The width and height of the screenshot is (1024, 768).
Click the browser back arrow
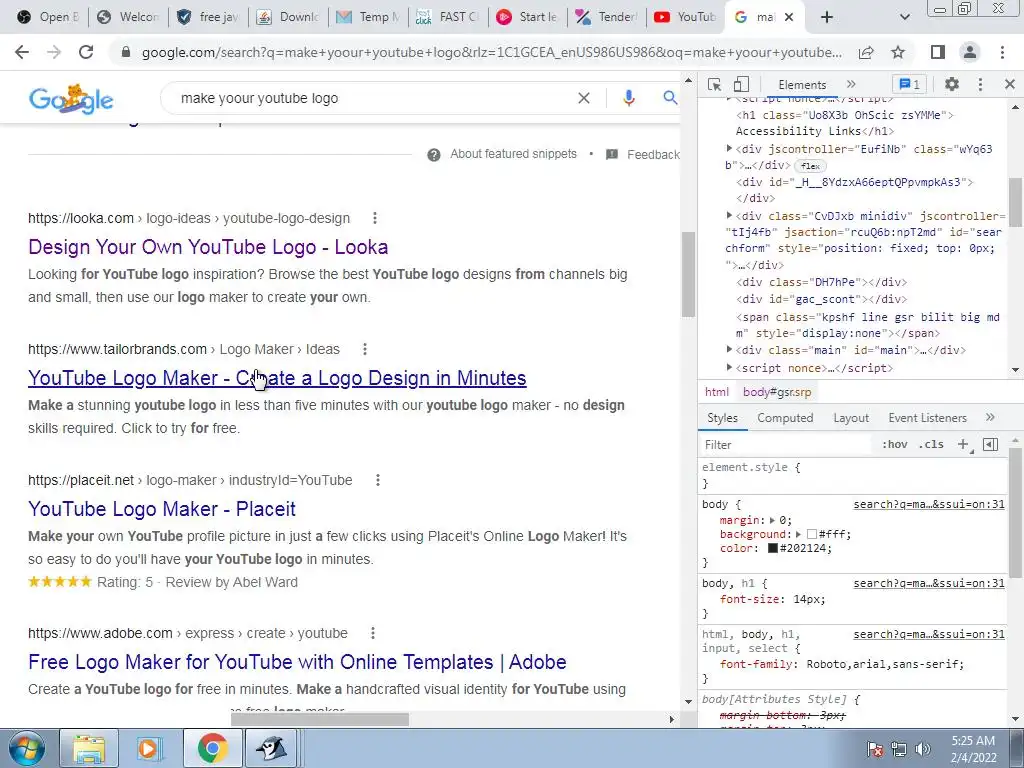(22, 52)
